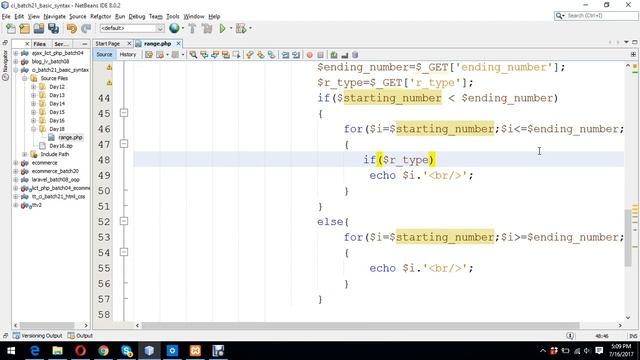Switch to the Start Page tab

click(108, 44)
